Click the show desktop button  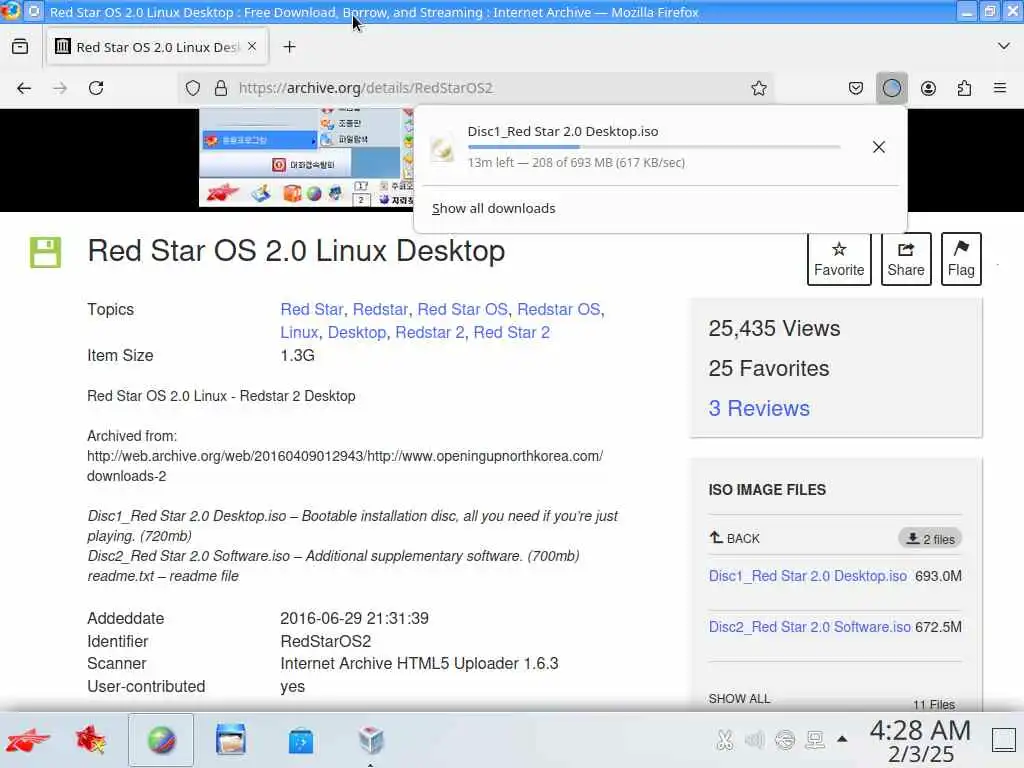pos(1004,740)
